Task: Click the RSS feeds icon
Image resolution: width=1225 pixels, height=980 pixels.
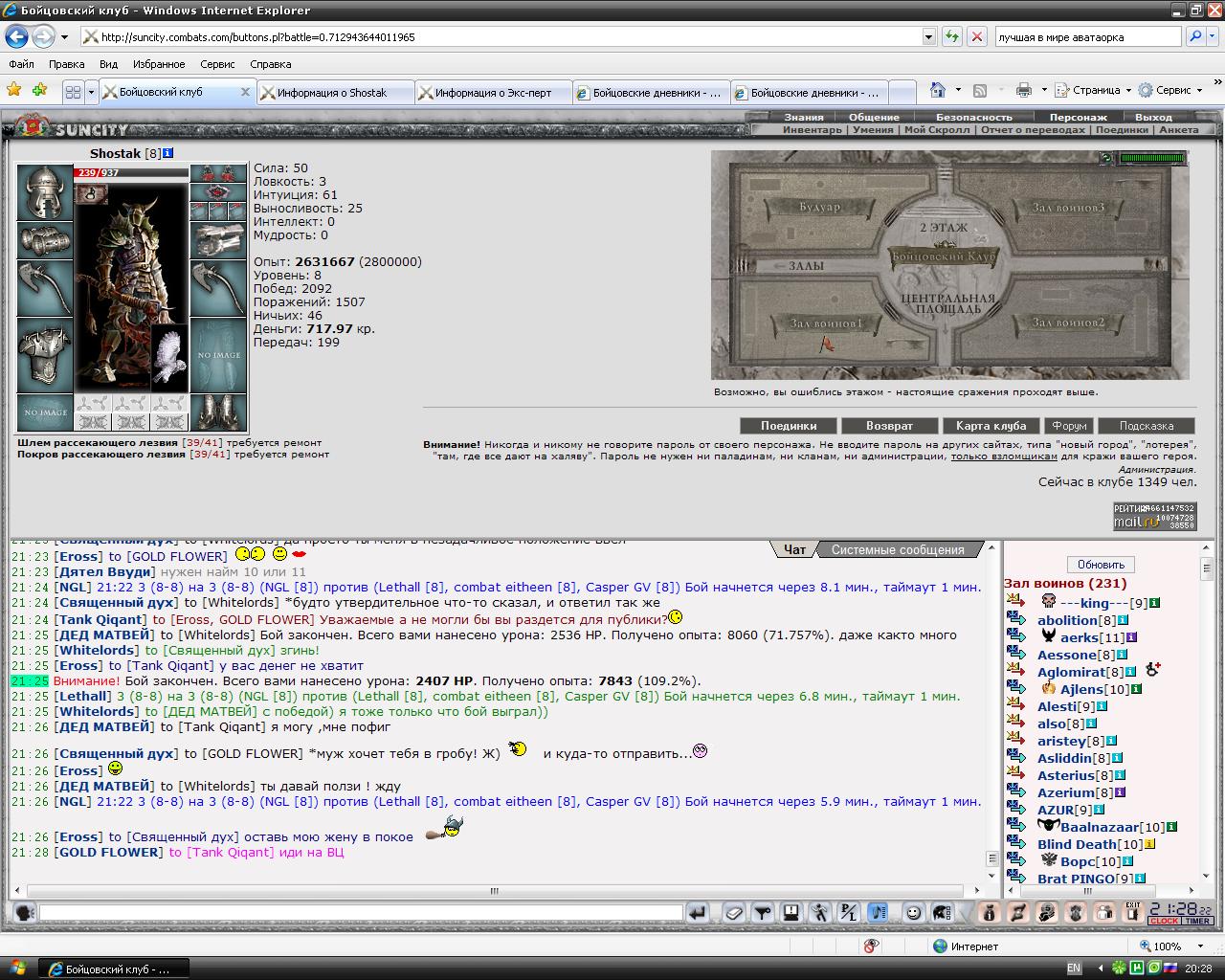Action: coord(980,90)
